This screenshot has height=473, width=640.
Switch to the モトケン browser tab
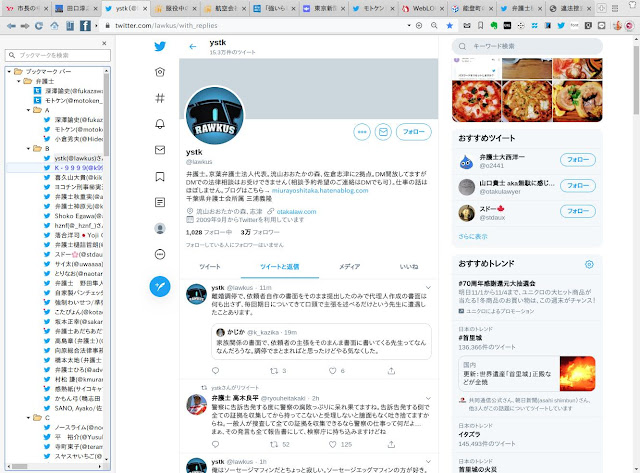point(373,9)
